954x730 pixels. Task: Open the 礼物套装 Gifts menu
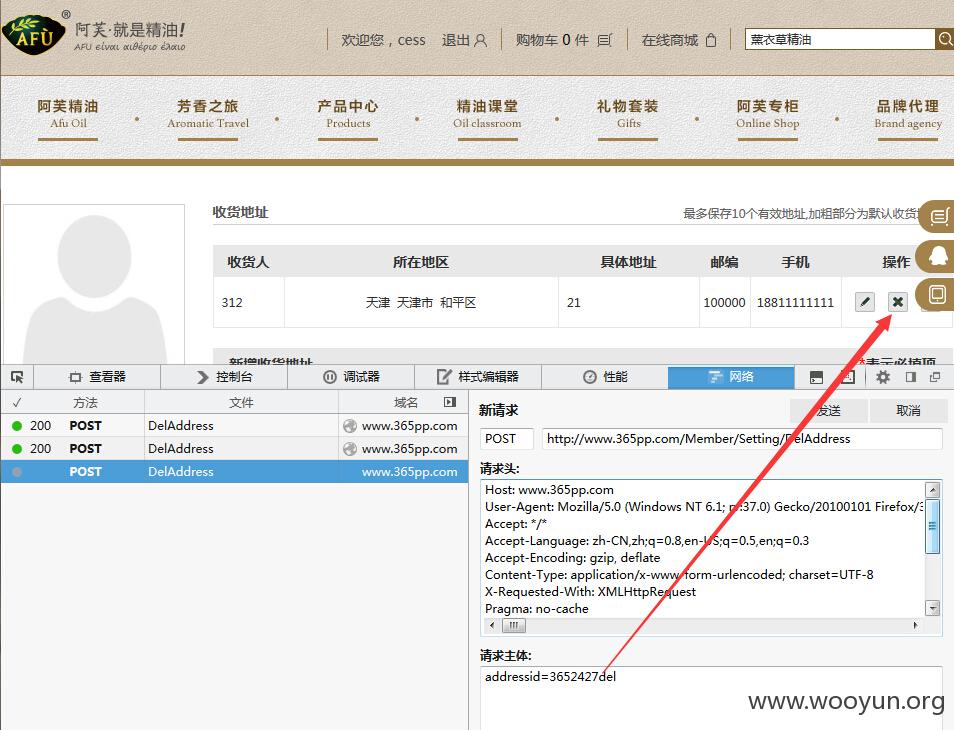628,116
